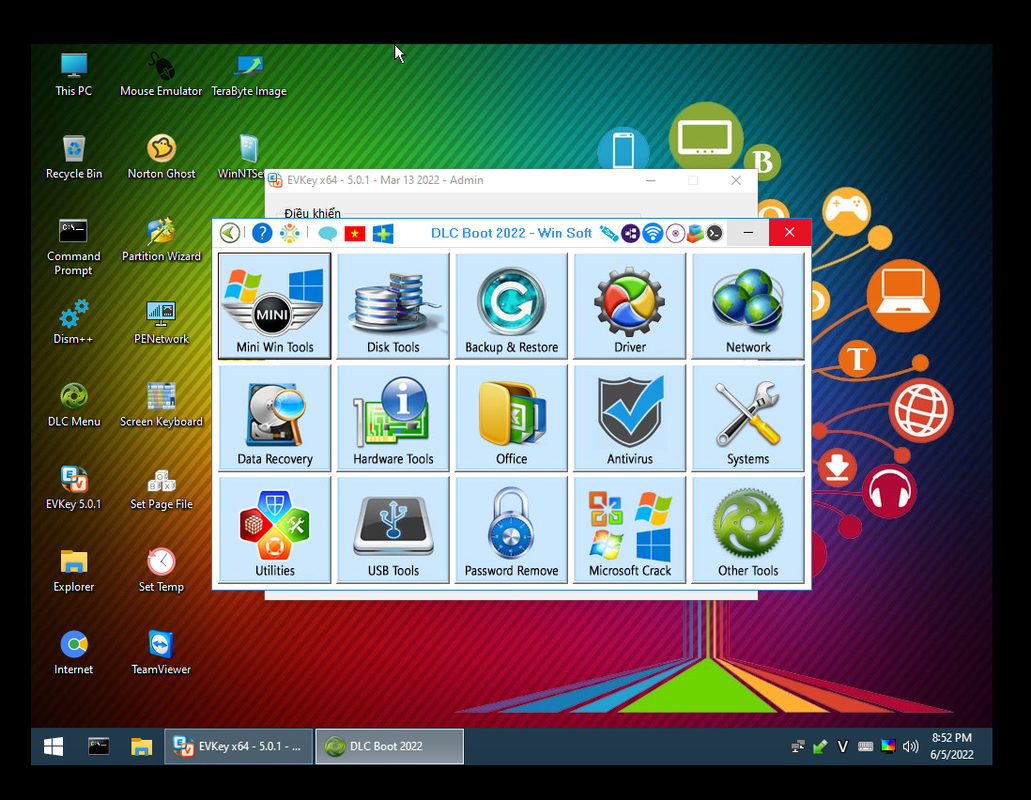Select the Norton Ghost desktop shortcut
1031x800 pixels.
[161, 158]
